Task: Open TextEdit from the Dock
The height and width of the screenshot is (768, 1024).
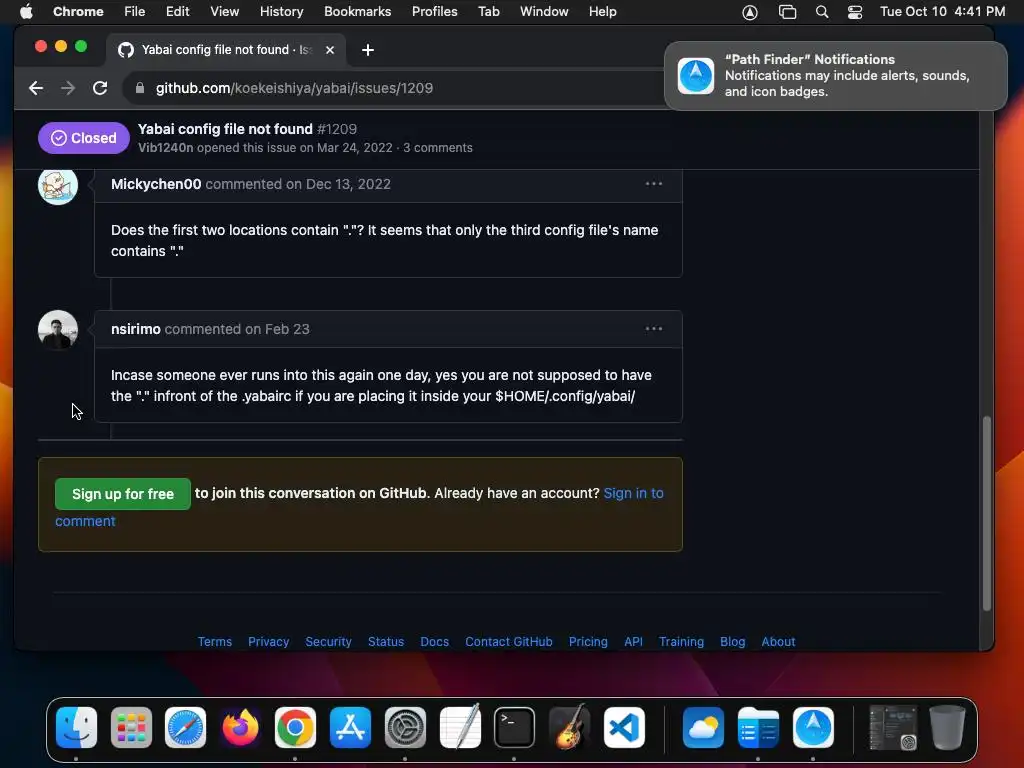Action: (460, 727)
